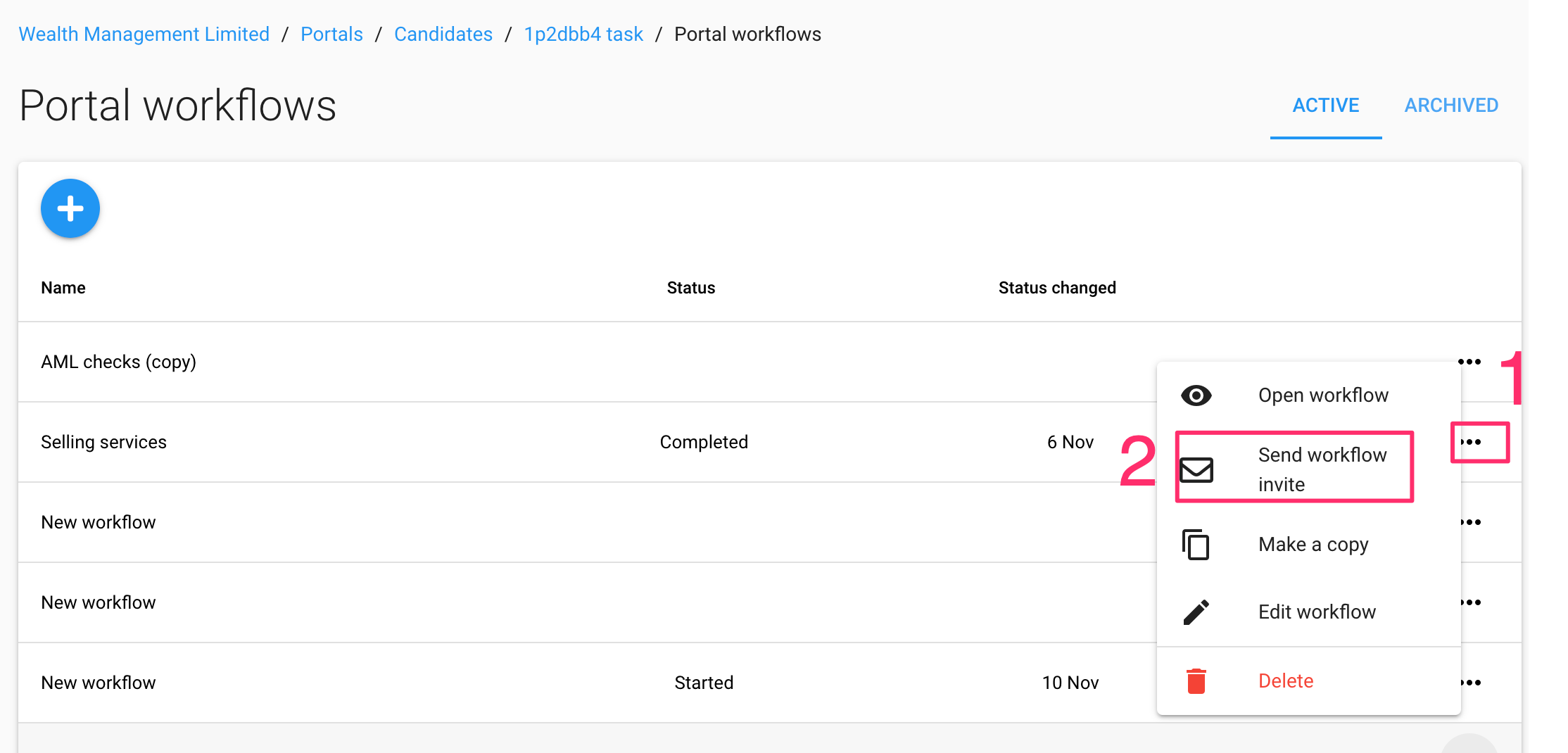Select Open workflow menu entry
This screenshot has width=1568, height=753.
(1322, 396)
